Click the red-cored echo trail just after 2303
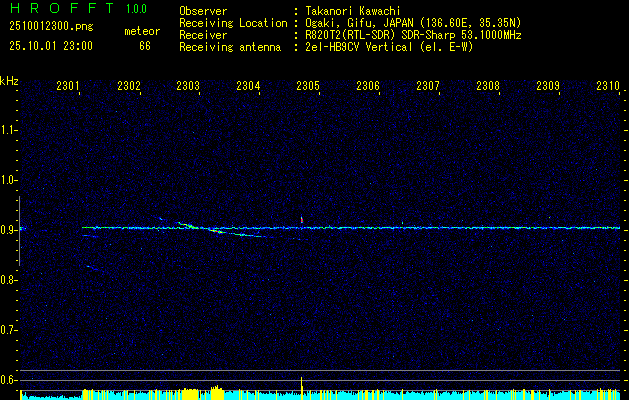The width and height of the screenshot is (629, 400). 215,231
